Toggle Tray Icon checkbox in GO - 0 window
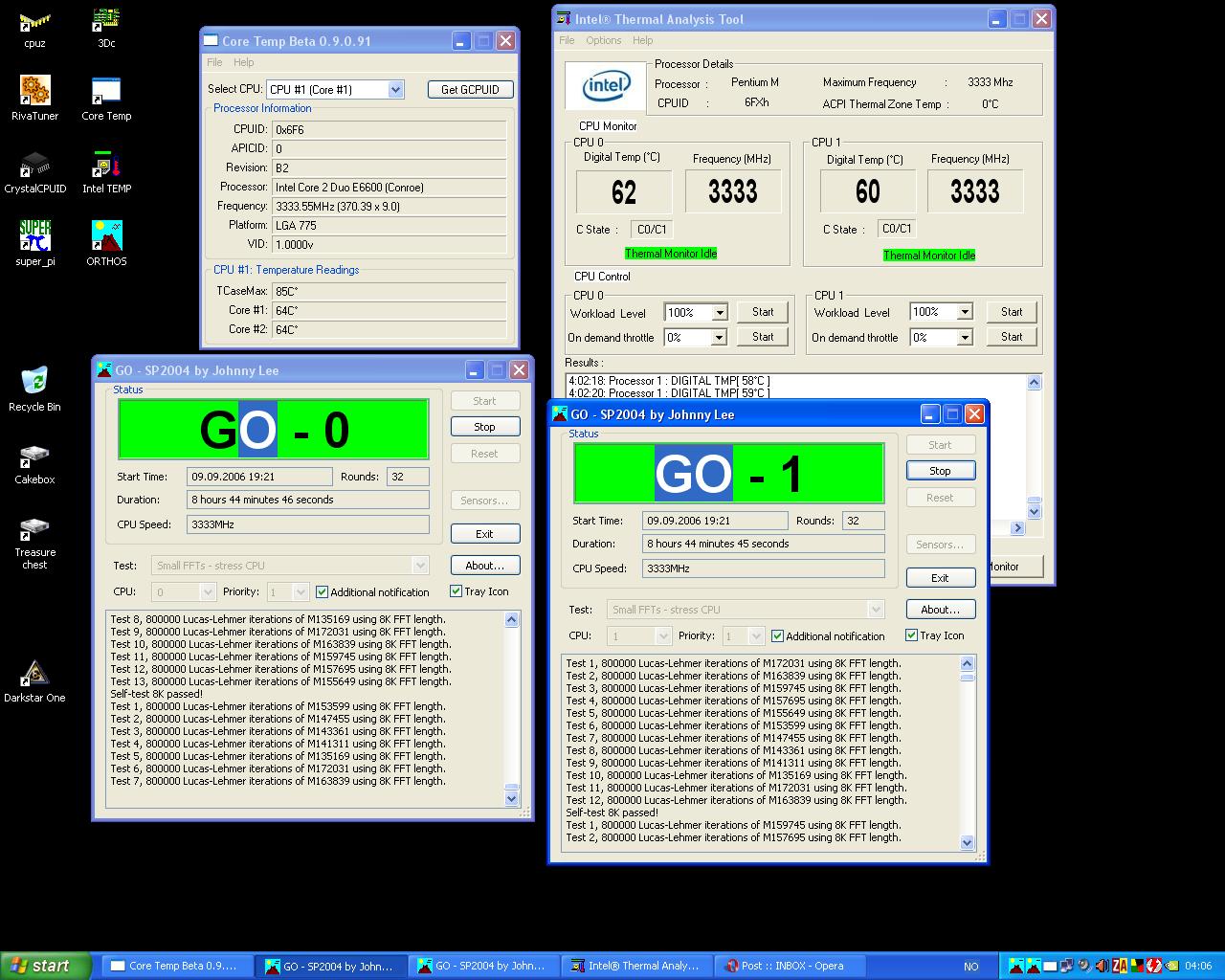Viewport: 1225px width, 980px height. click(479, 591)
